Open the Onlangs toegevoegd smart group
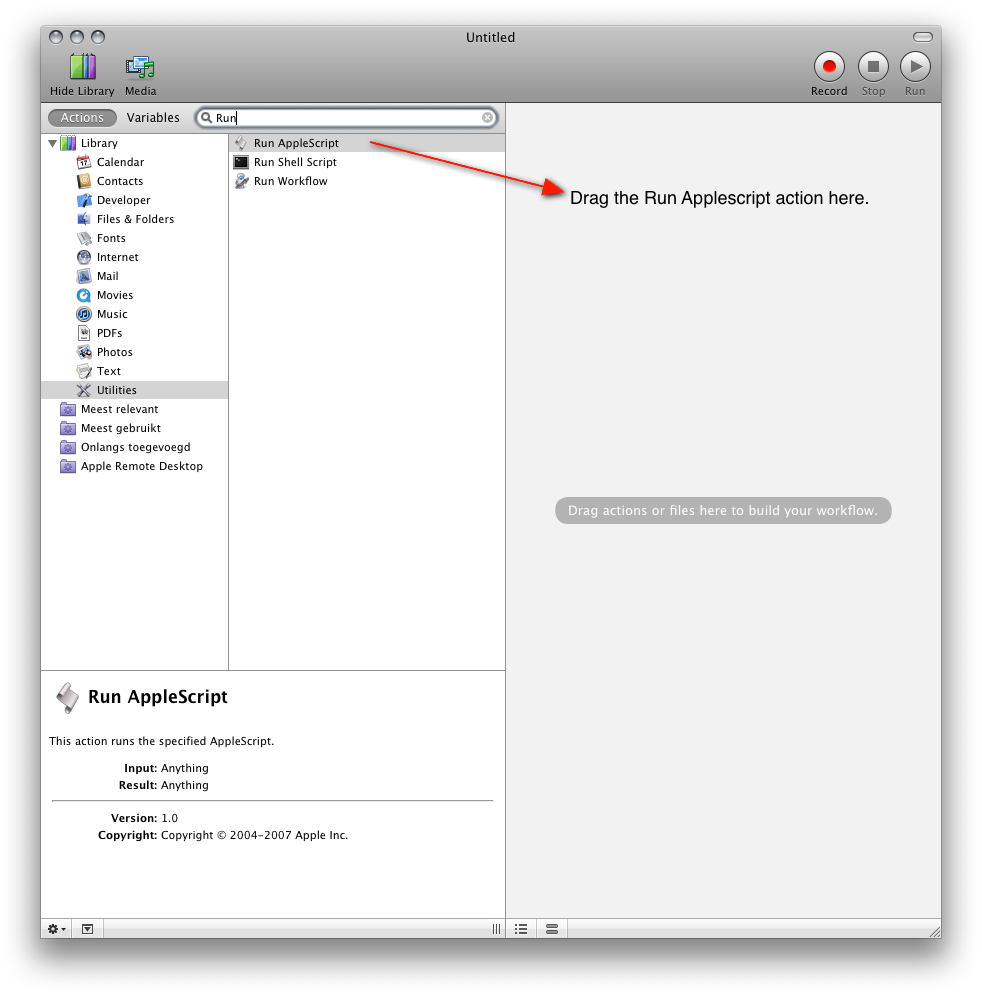Viewport: 982px width, 994px height. click(125, 448)
